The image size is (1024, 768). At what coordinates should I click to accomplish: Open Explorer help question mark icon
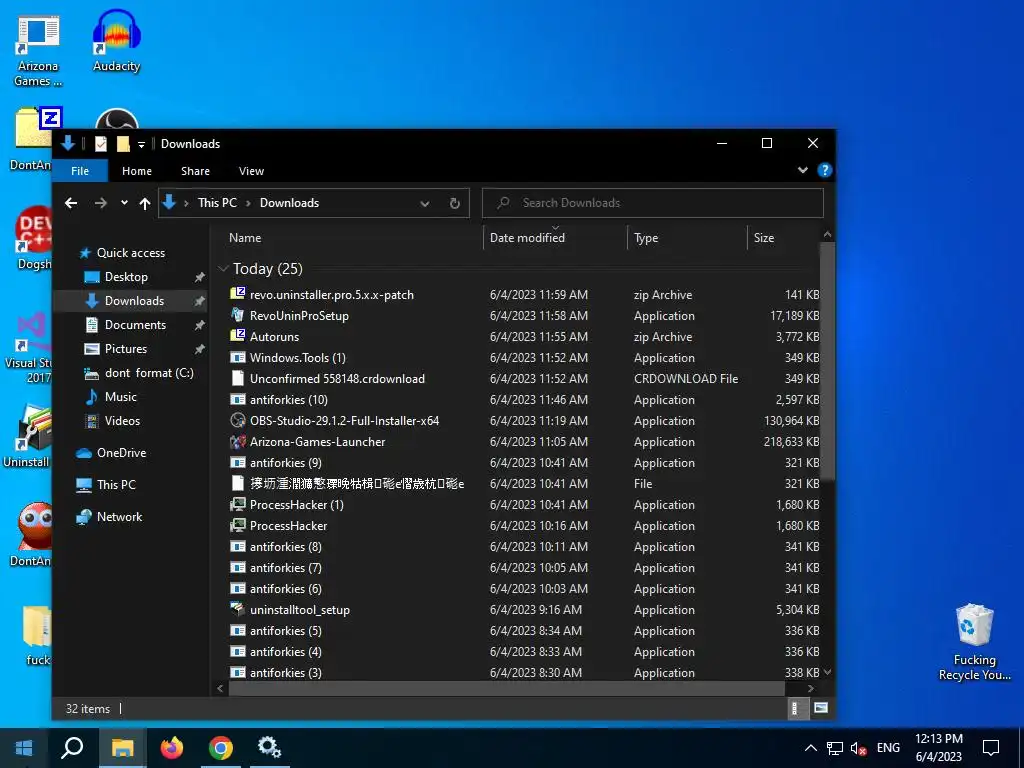click(x=824, y=170)
